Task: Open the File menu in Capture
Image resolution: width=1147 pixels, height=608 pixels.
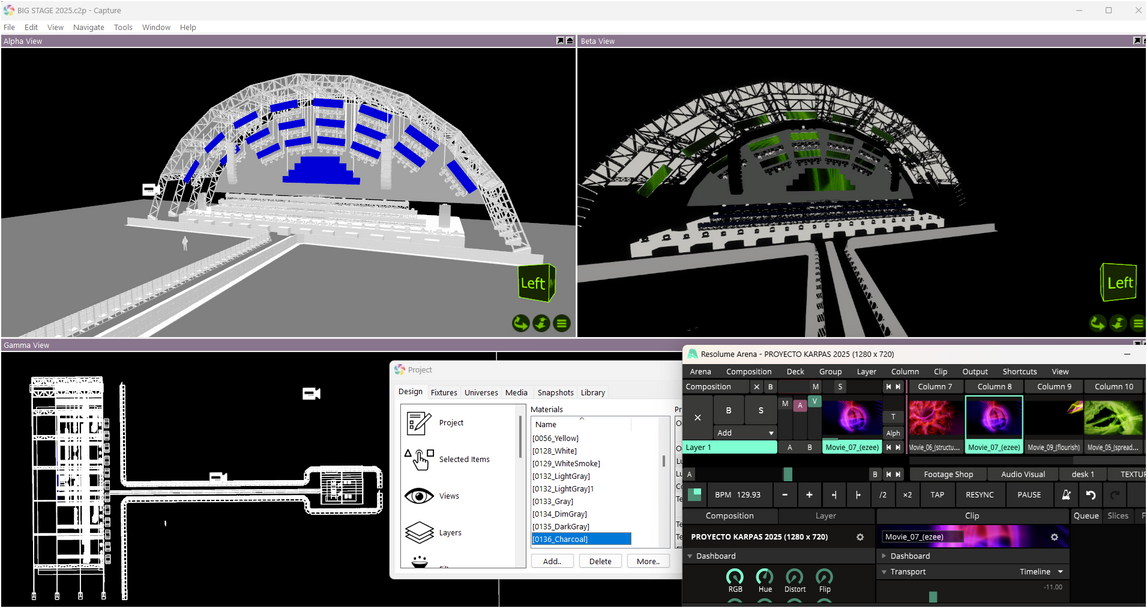Action: click(x=9, y=27)
